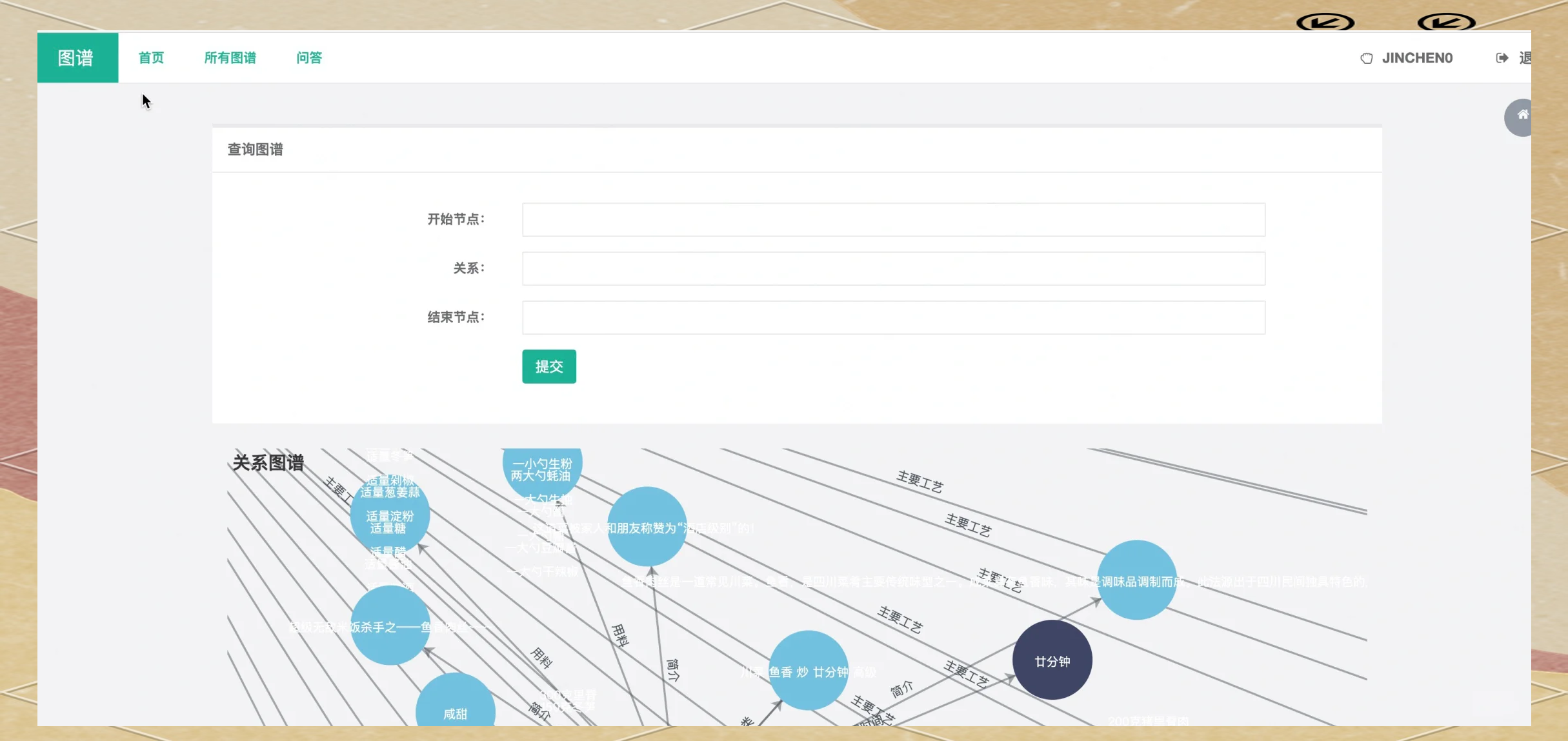Select the 咸甜 graph node

(x=455, y=707)
